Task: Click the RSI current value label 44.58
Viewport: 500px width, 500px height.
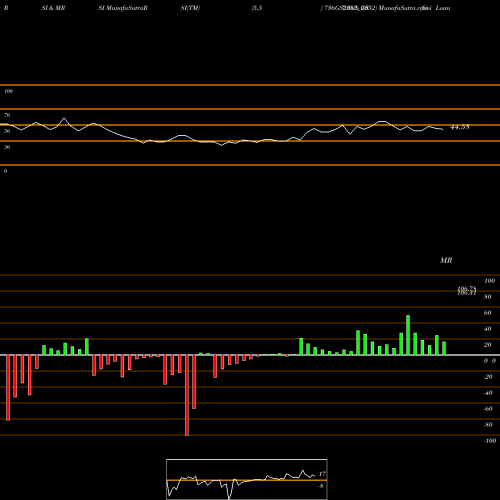Action: (460, 127)
